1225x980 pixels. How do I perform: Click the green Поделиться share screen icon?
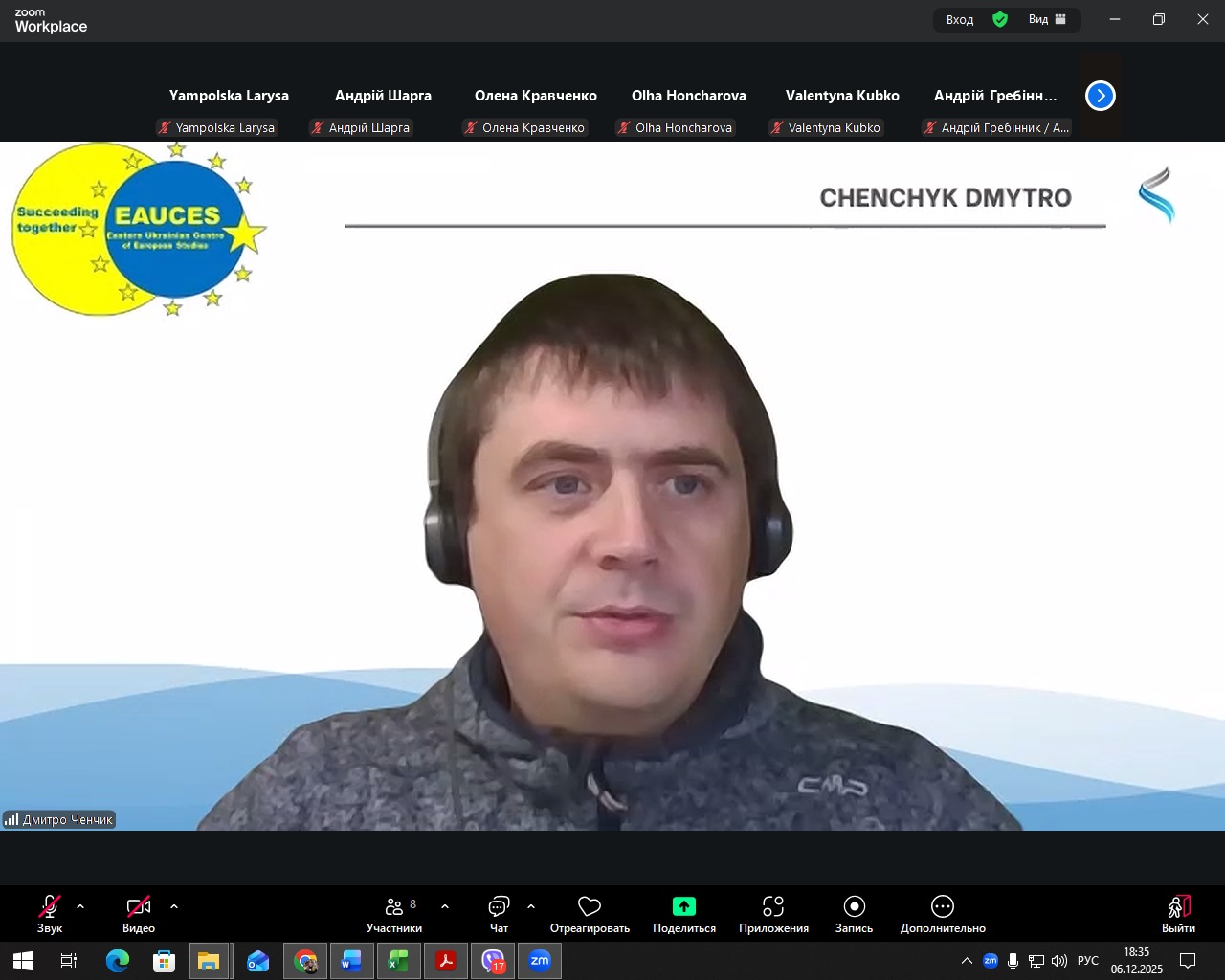(683, 906)
